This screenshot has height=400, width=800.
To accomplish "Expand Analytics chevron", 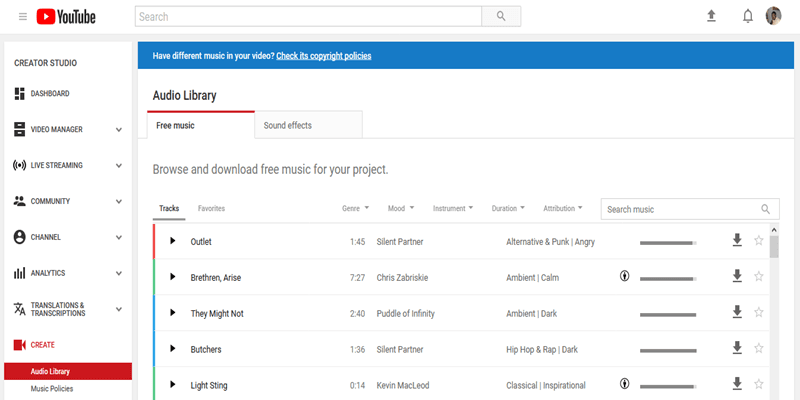I will tap(119, 273).
